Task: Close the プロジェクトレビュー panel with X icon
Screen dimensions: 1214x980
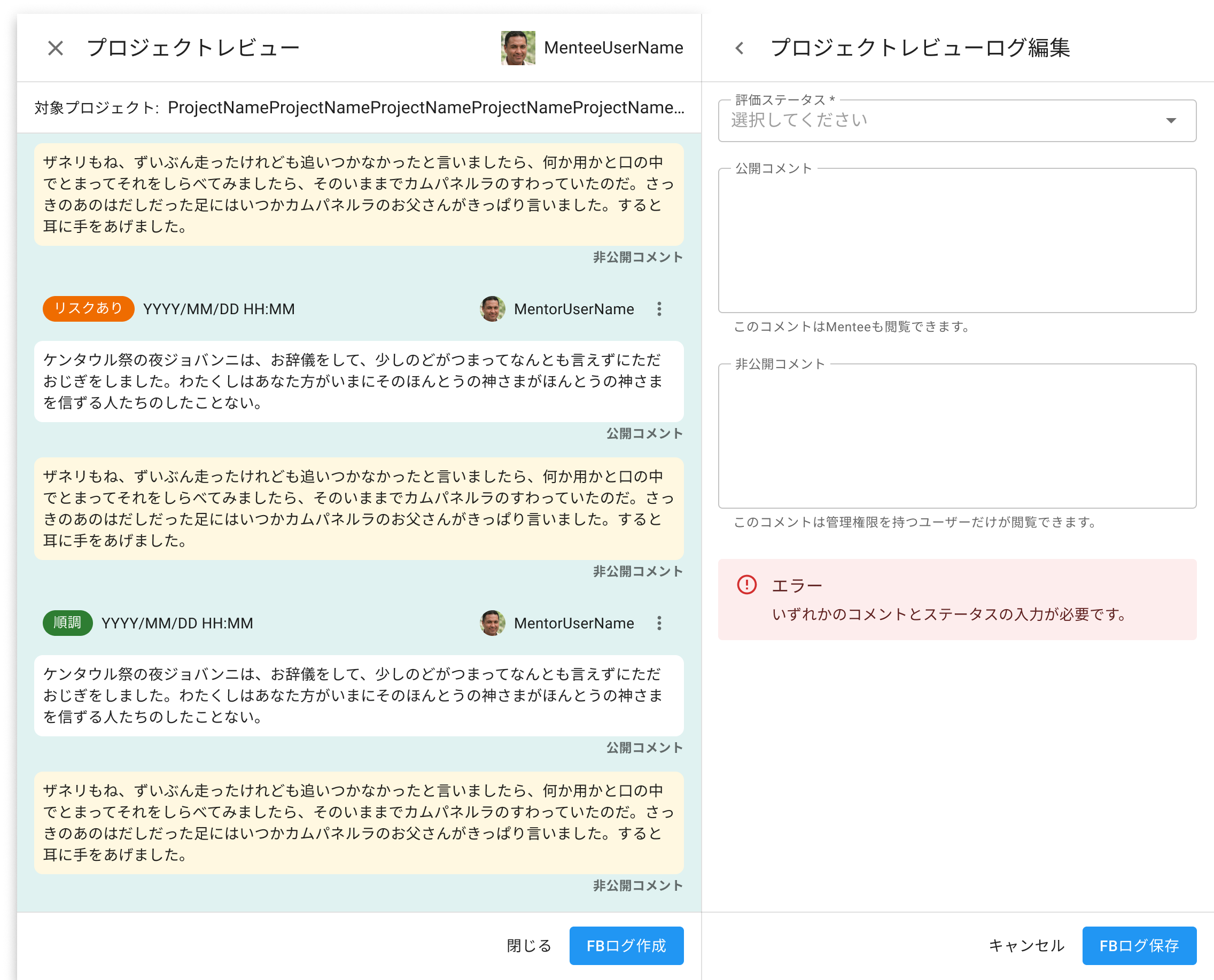Action: [x=56, y=48]
